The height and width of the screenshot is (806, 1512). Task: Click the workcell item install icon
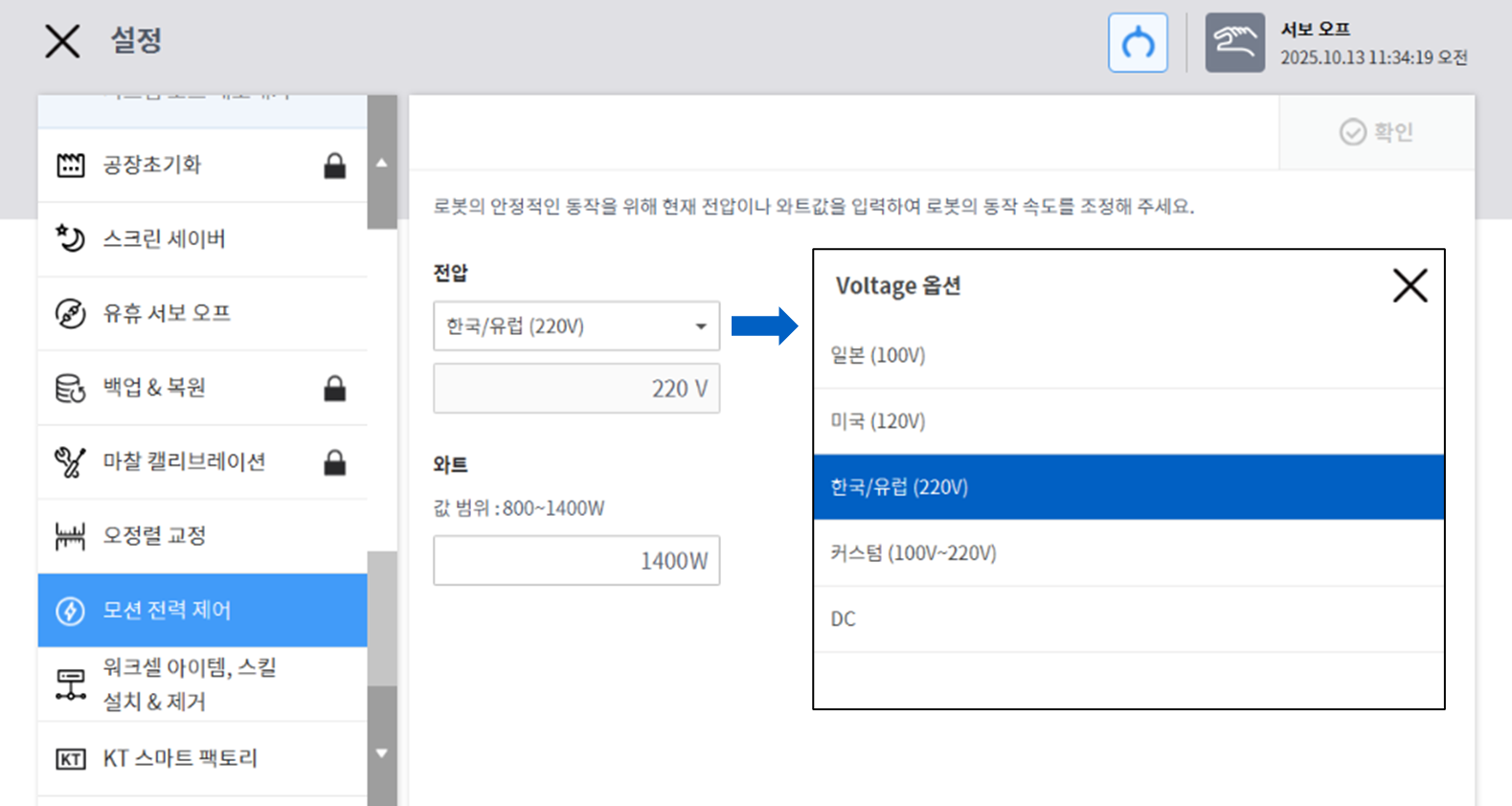pos(70,684)
